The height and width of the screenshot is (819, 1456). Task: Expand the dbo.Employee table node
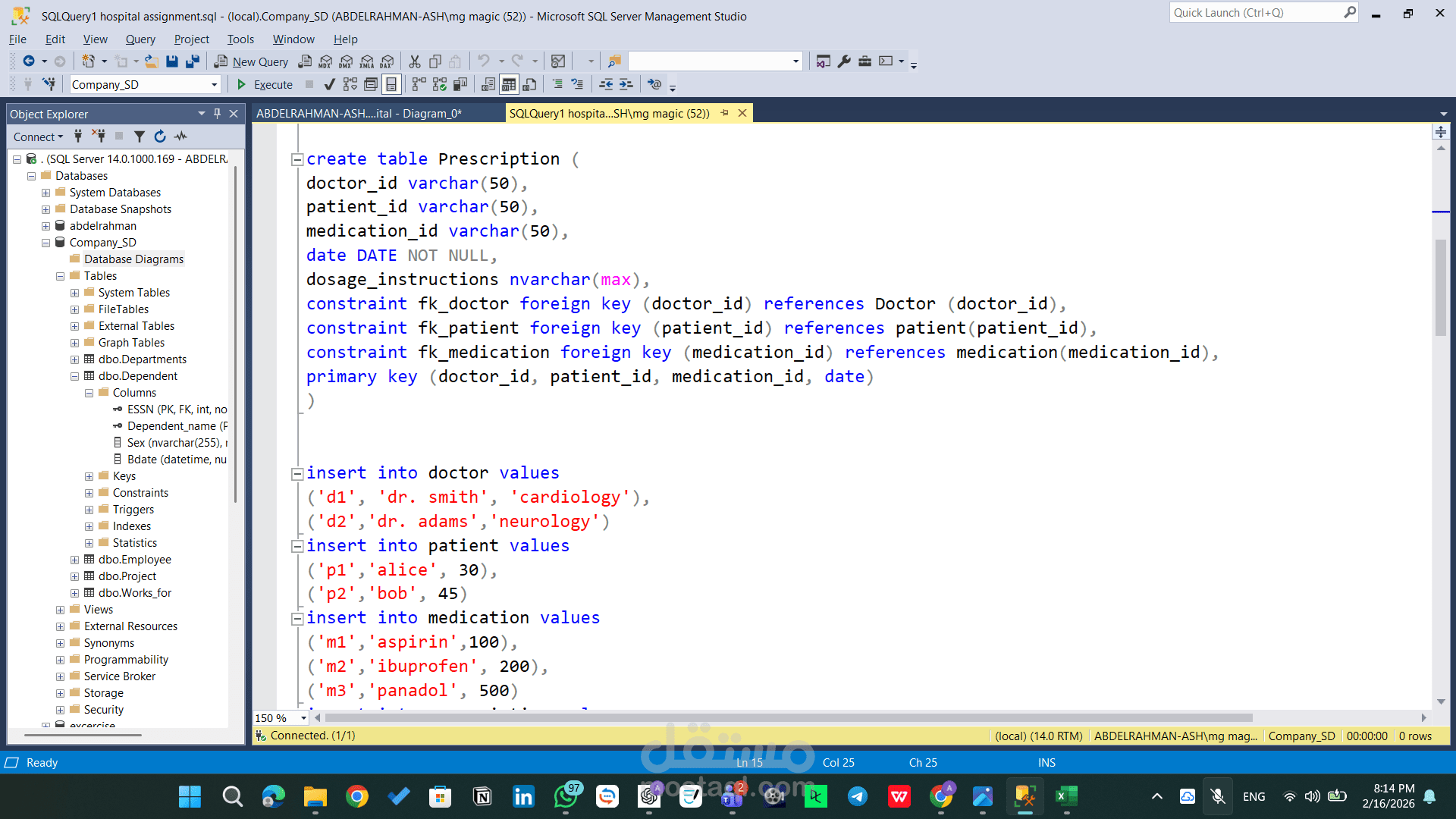pos(74,560)
